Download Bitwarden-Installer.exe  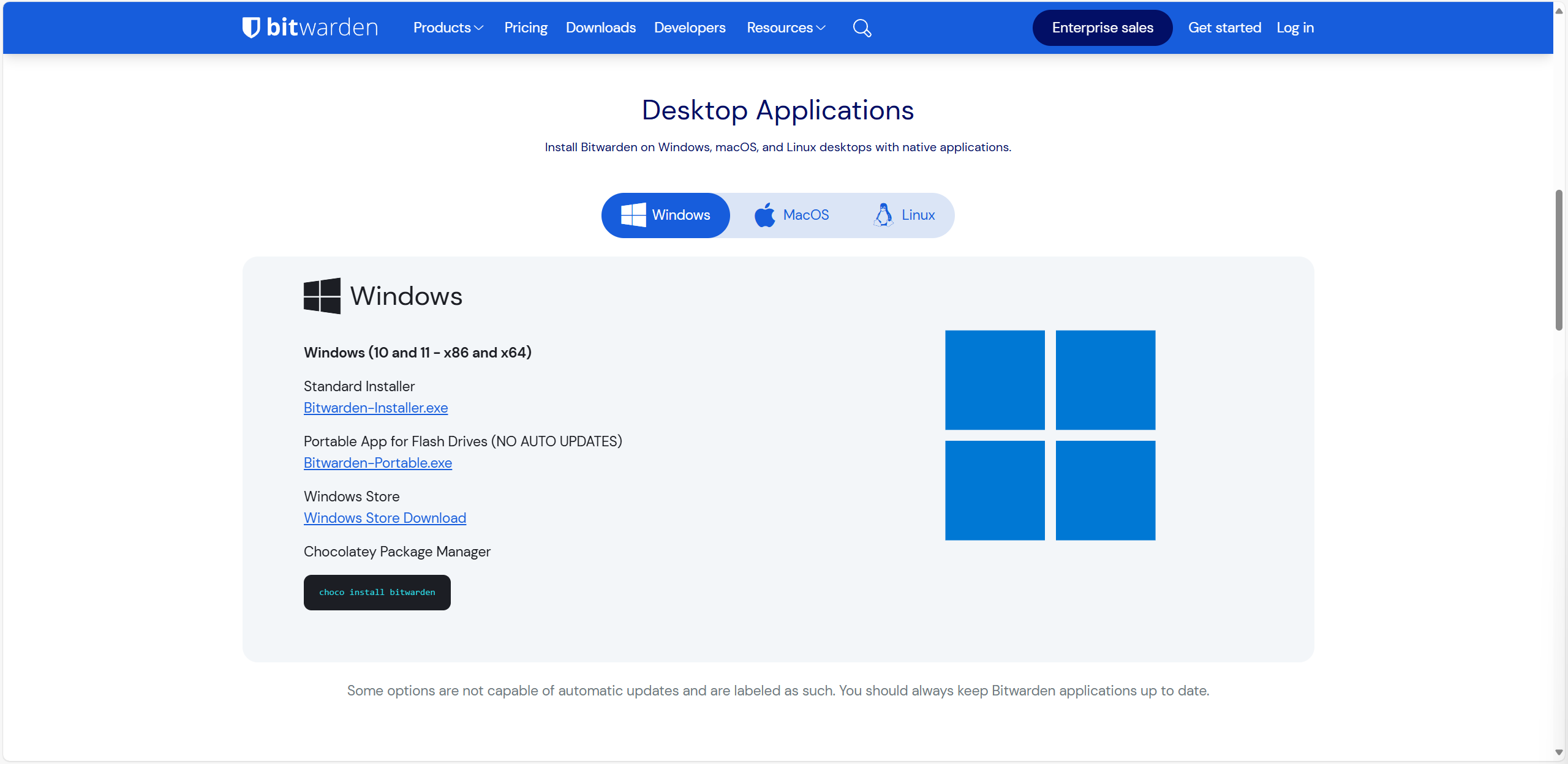(x=375, y=408)
